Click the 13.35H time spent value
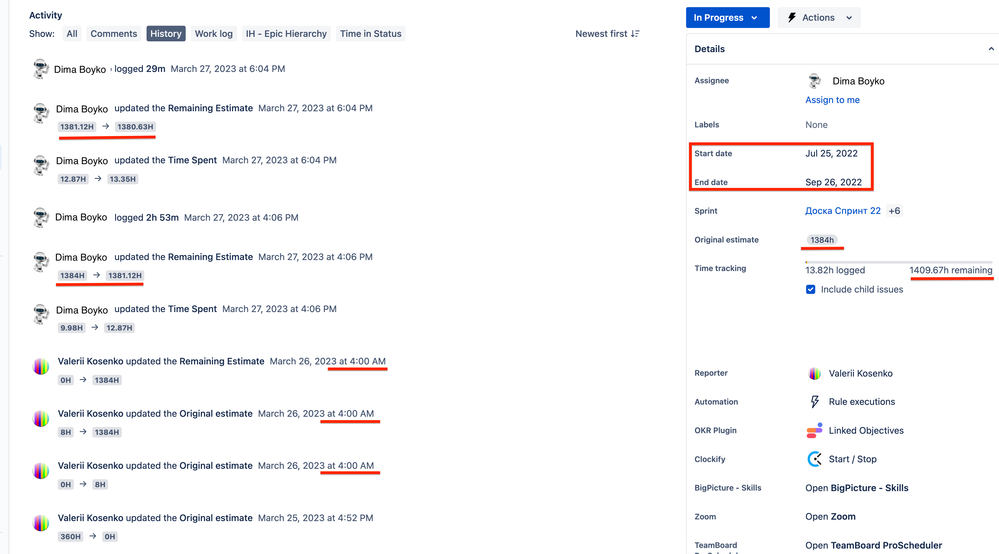Image resolution: width=999 pixels, height=554 pixels. (x=122, y=179)
